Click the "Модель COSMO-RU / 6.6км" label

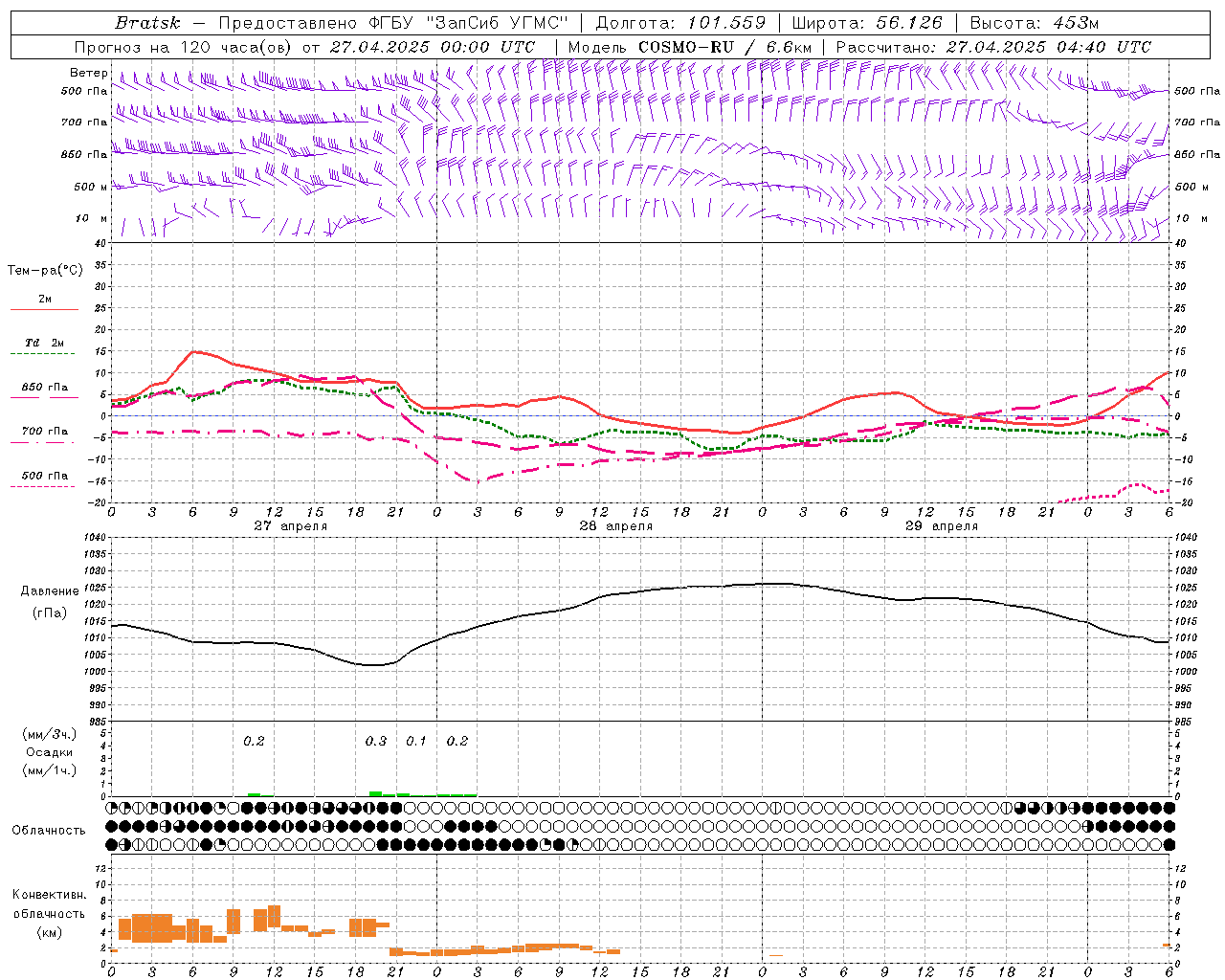[690, 47]
